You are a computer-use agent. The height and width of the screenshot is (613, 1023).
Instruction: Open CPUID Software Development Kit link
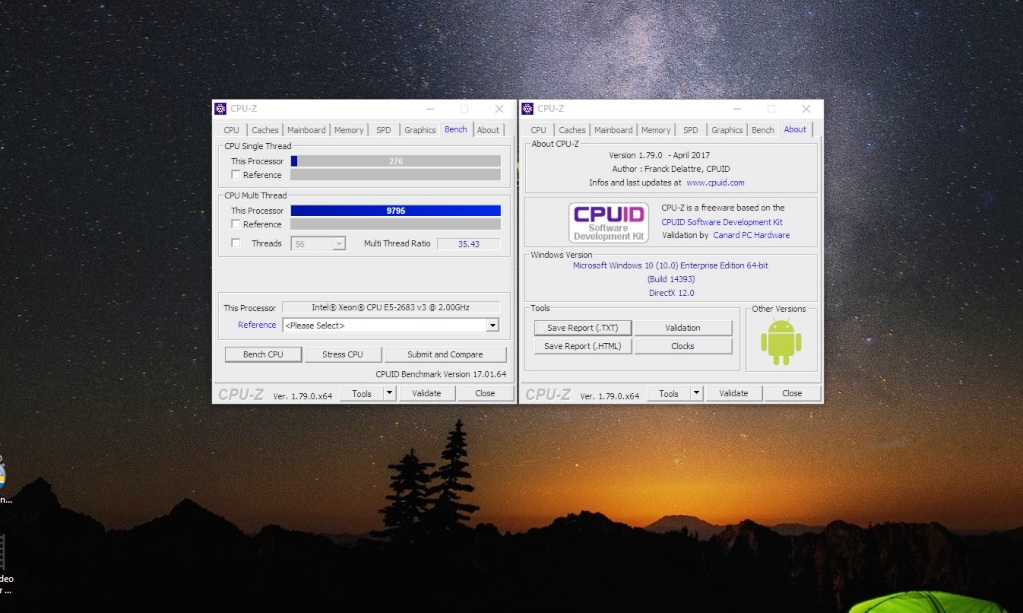pyautogui.click(x=722, y=222)
